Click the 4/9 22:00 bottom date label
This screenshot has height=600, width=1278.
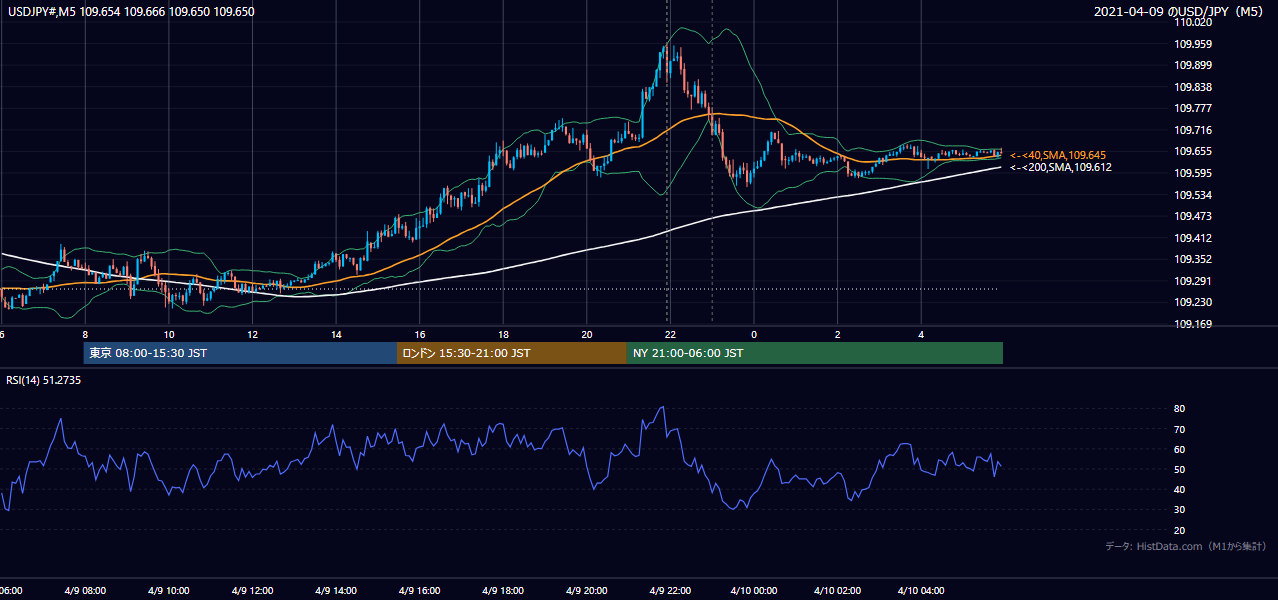(x=670, y=590)
